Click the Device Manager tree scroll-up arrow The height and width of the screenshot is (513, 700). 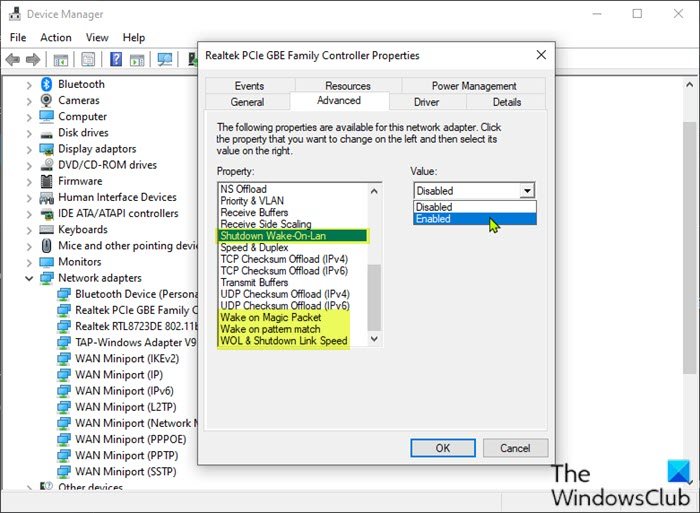pos(689,84)
